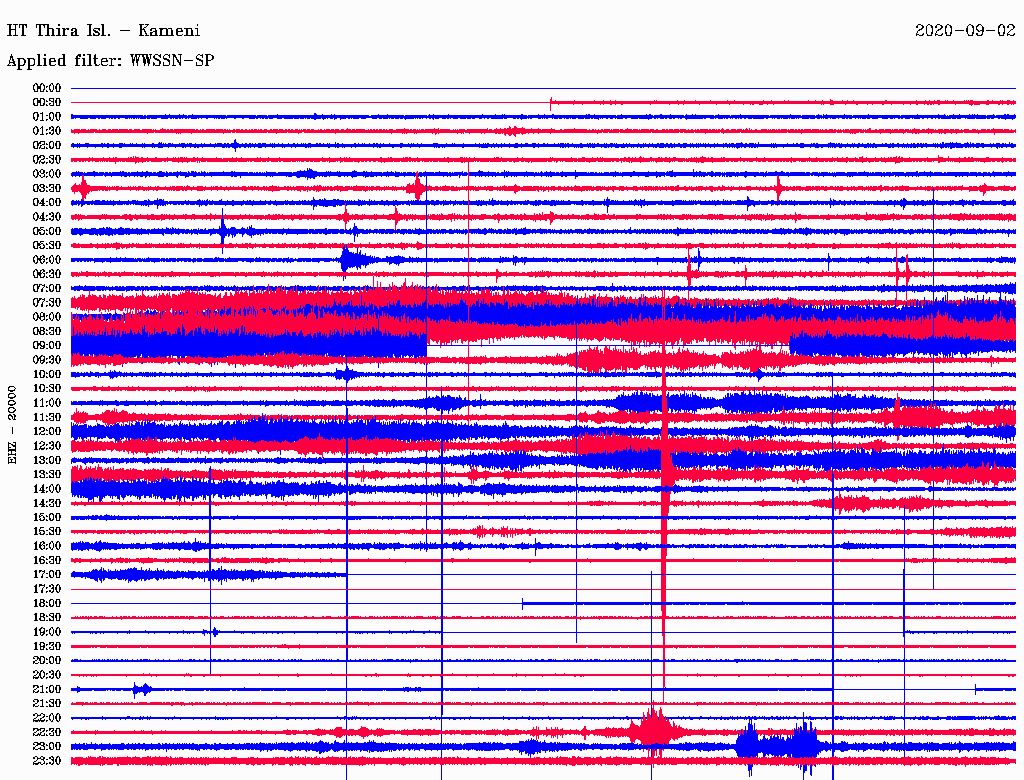Click the 00:00 time label

click(x=47, y=88)
